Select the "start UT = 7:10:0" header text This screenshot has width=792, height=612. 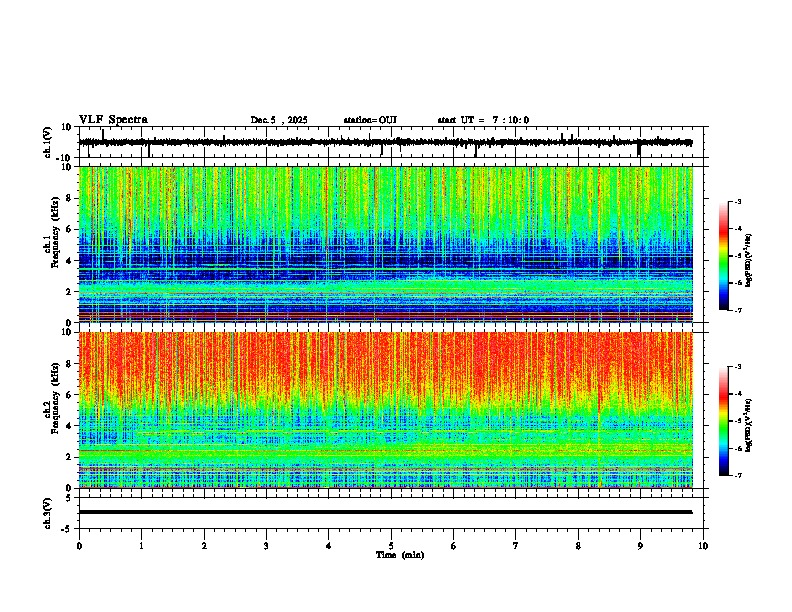[x=483, y=120]
